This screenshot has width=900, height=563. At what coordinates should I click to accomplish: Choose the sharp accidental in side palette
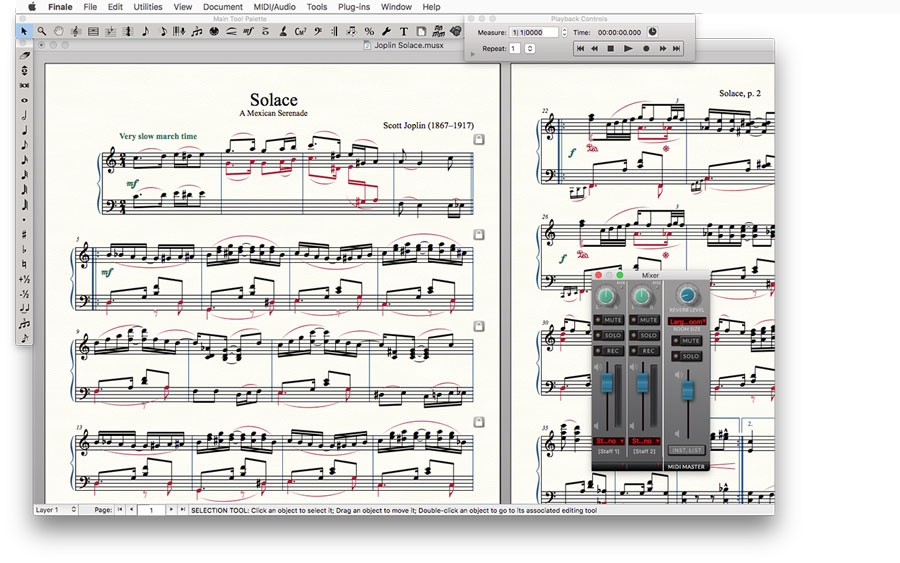[x=24, y=234]
